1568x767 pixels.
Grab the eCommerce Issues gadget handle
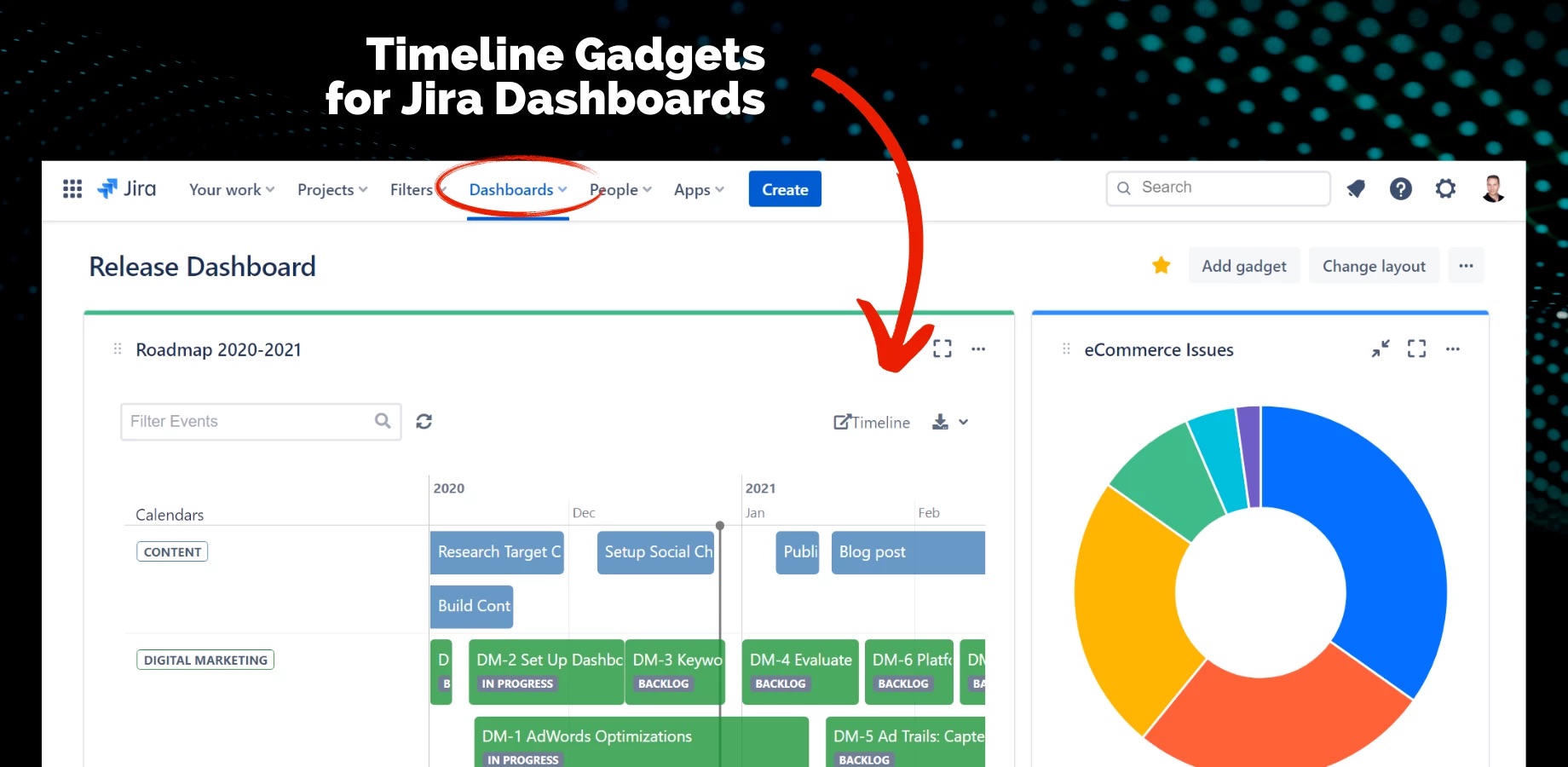1066,349
